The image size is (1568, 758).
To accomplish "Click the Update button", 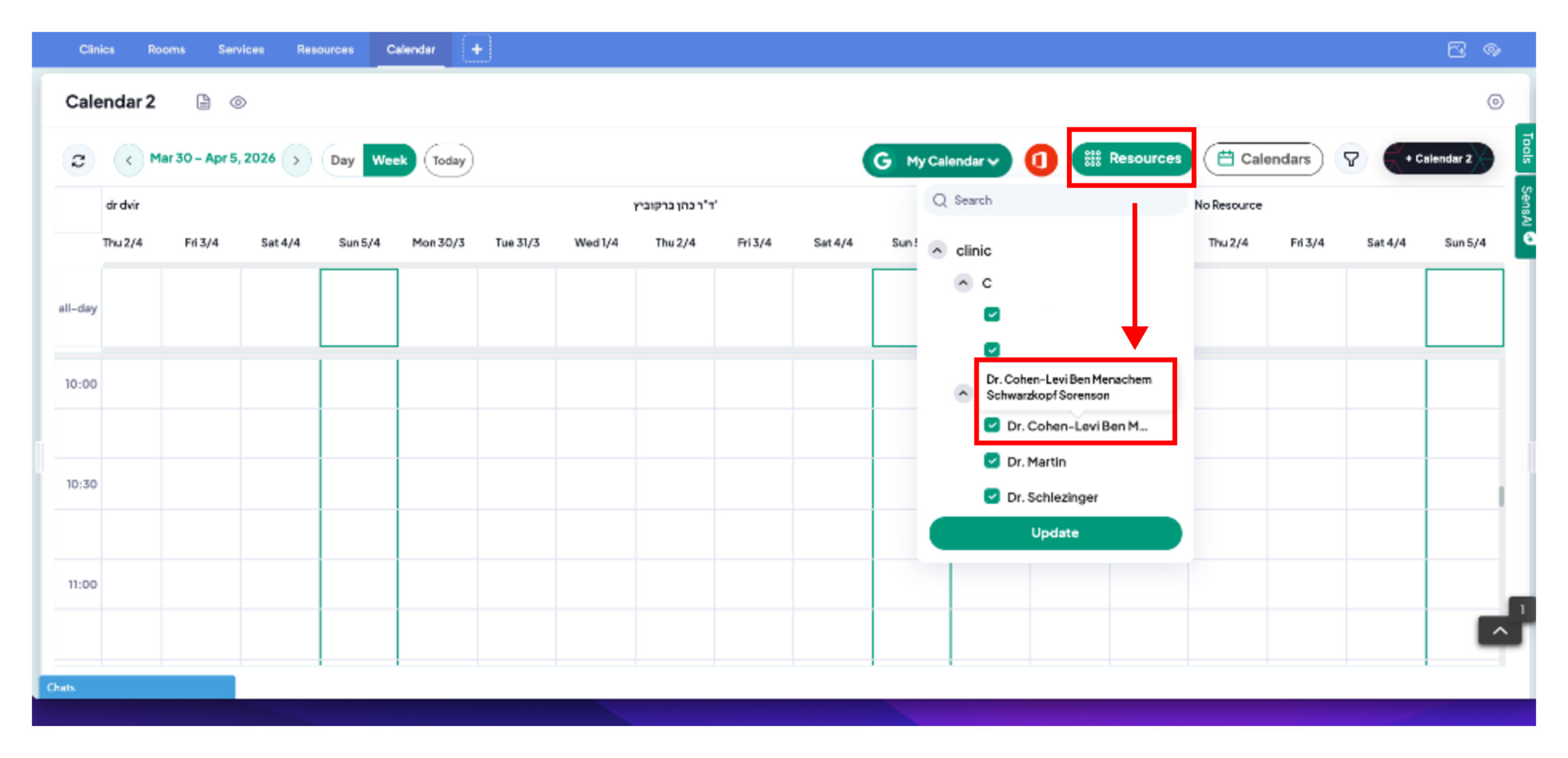I will pyautogui.click(x=1055, y=532).
